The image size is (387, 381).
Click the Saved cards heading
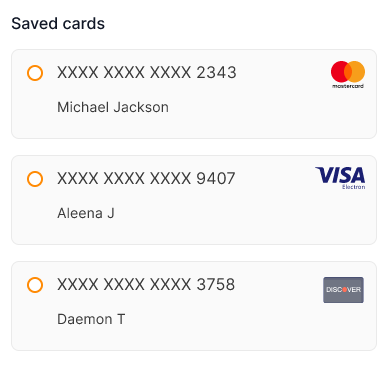58,24
